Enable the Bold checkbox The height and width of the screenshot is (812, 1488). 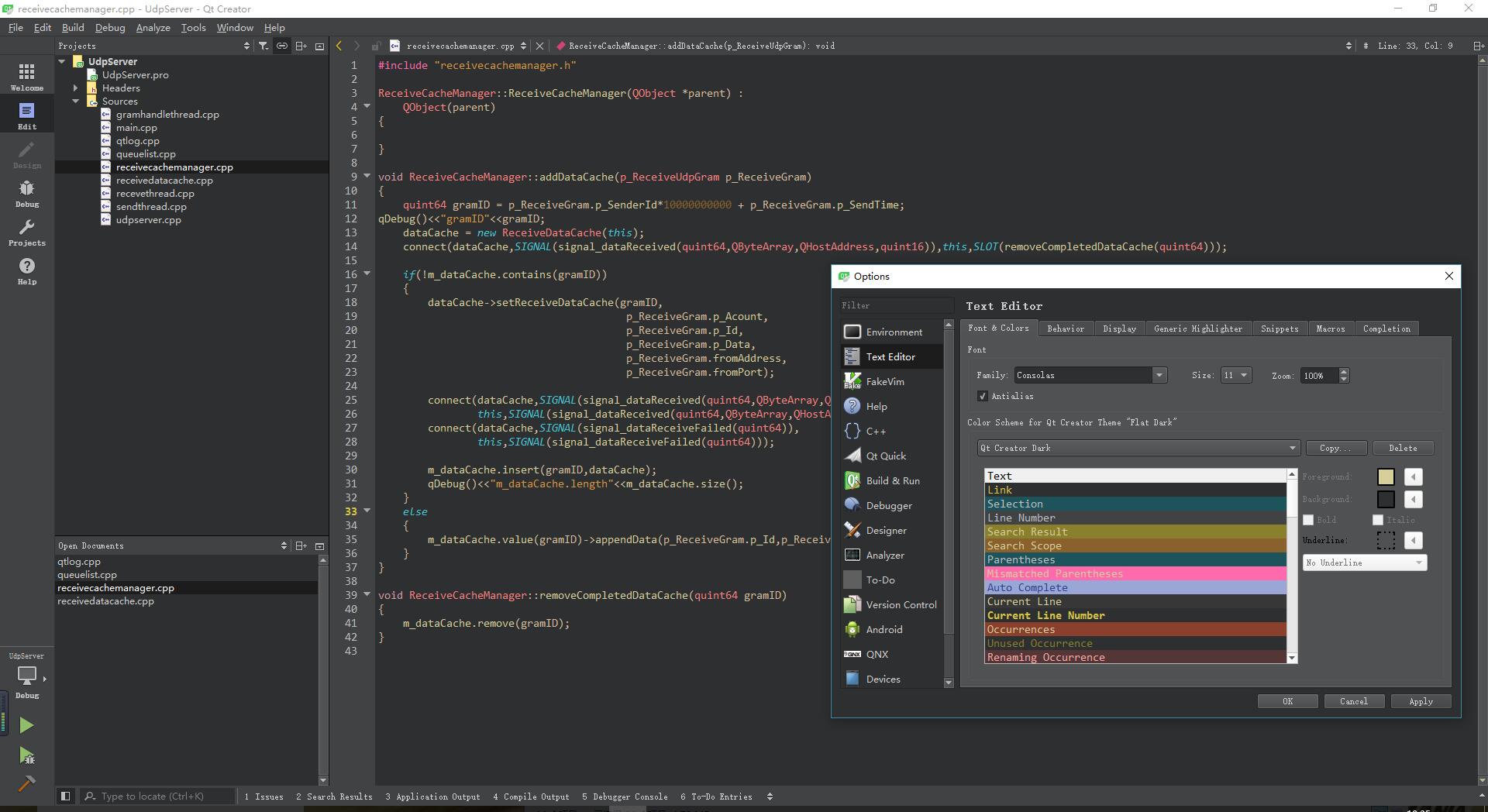1308,520
